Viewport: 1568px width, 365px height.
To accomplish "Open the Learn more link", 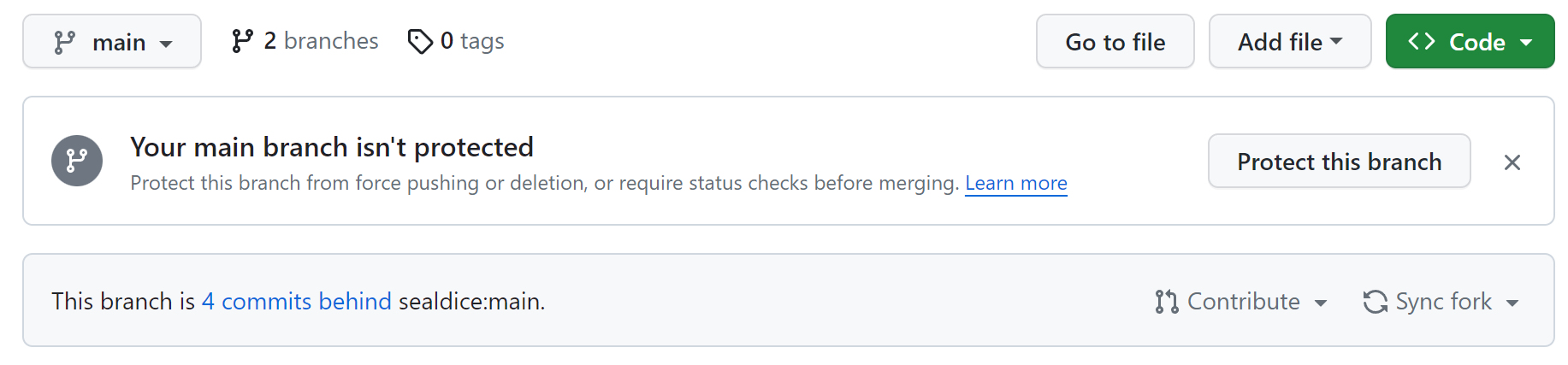I will (1015, 183).
